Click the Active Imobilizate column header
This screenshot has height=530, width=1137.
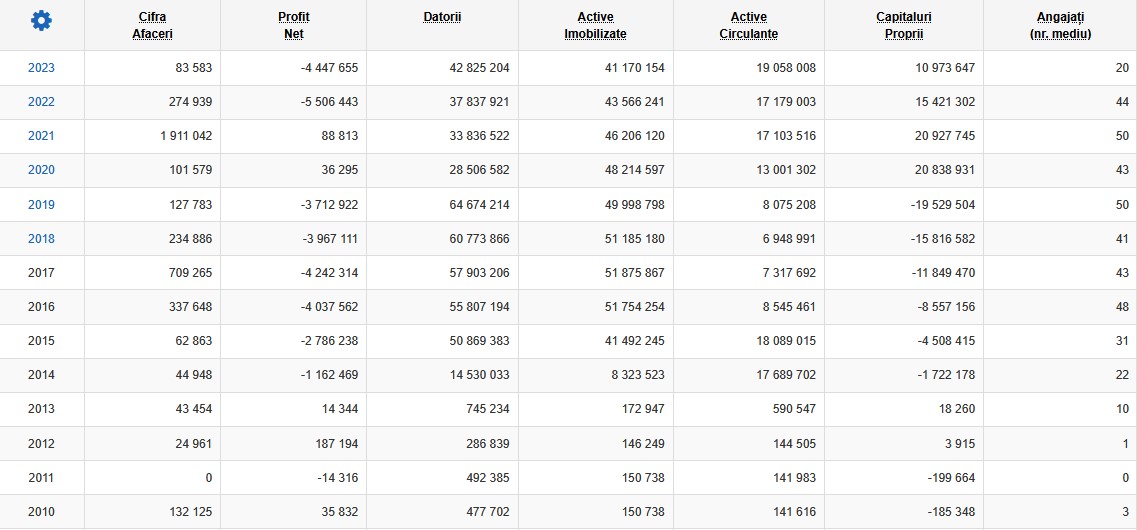tap(595, 25)
